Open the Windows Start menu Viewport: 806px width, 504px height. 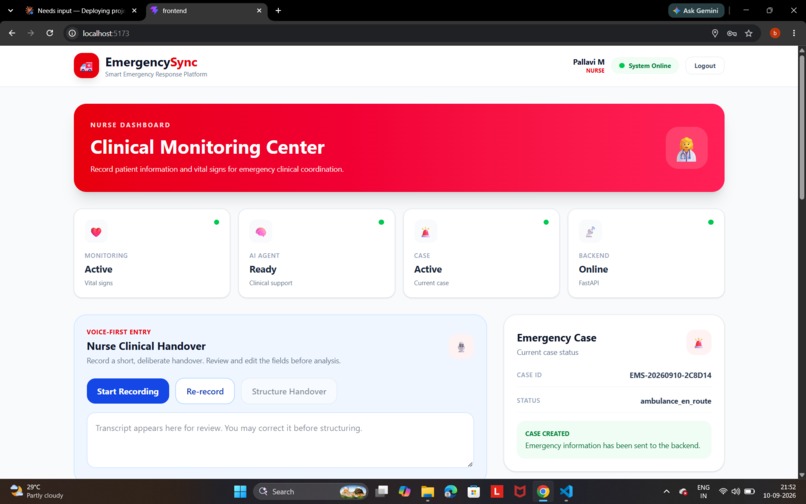tap(240, 492)
